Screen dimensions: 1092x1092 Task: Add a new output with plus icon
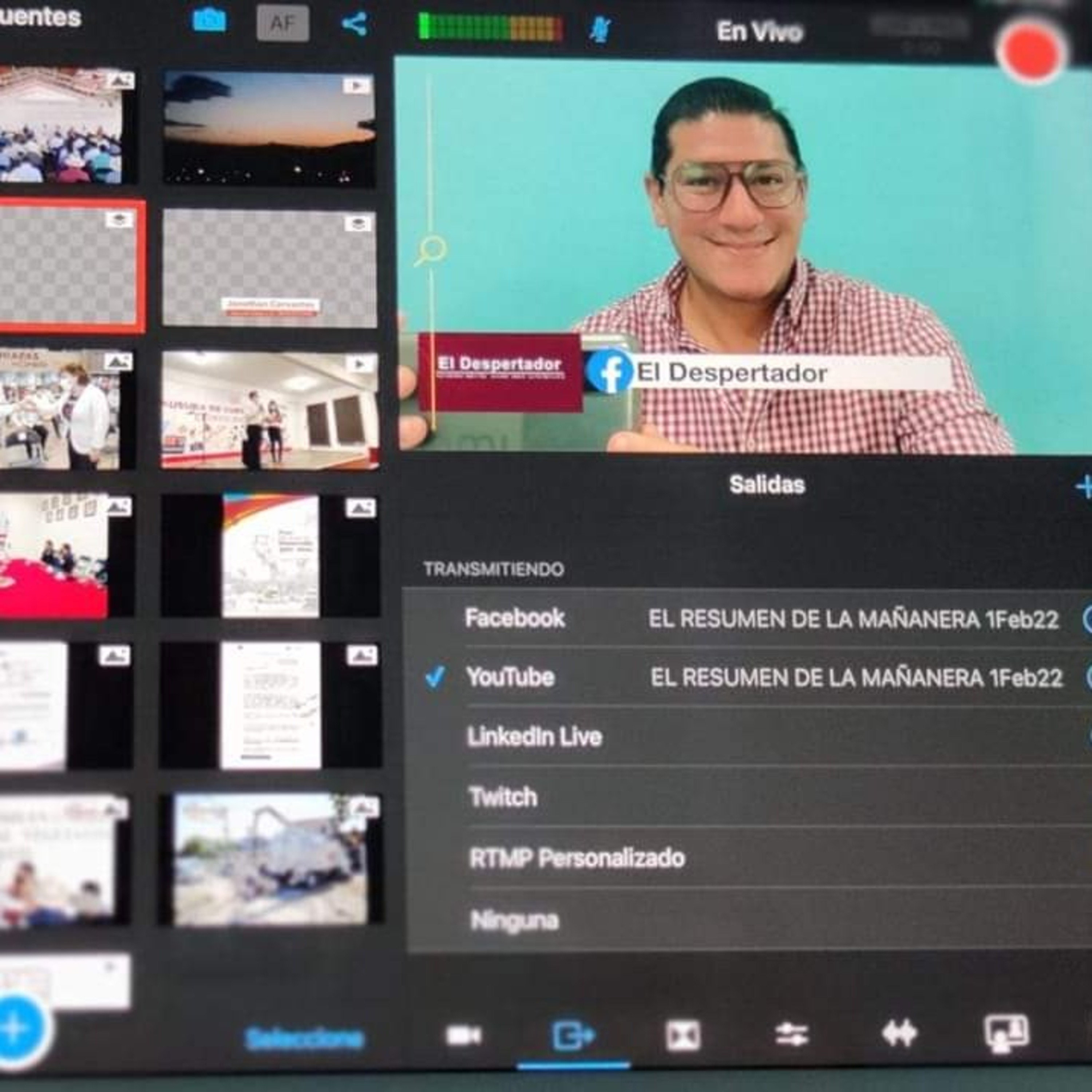click(1084, 487)
